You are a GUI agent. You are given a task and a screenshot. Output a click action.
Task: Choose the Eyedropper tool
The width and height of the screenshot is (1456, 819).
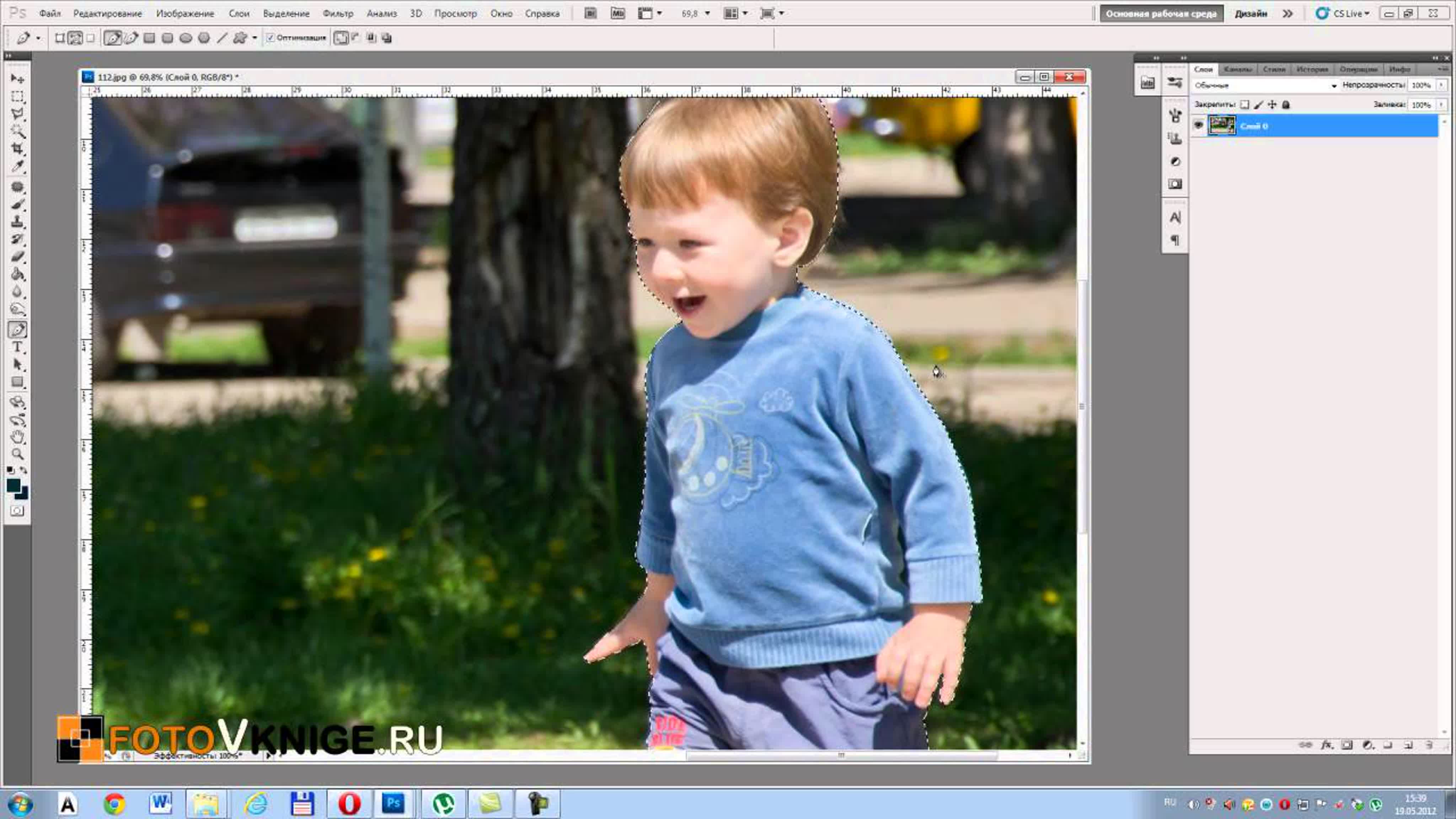[17, 166]
